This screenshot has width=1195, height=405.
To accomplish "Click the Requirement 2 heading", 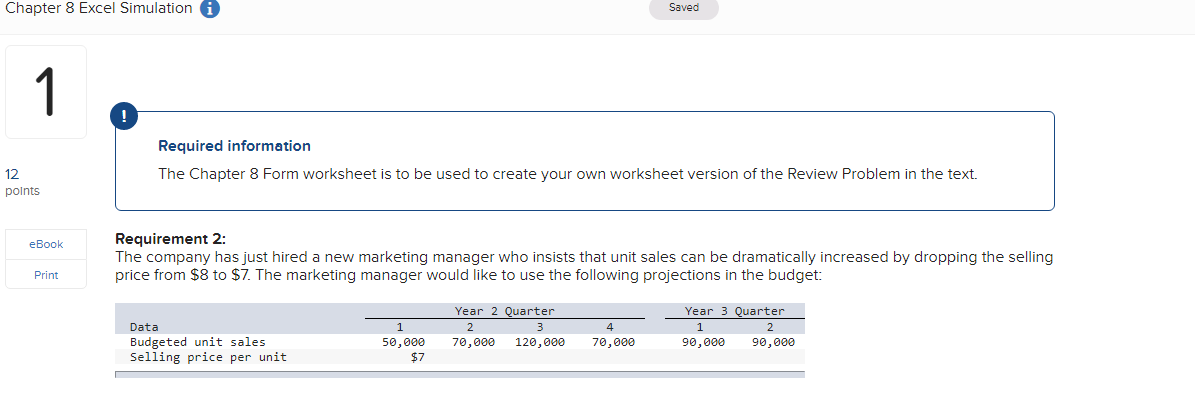I will tap(171, 239).
